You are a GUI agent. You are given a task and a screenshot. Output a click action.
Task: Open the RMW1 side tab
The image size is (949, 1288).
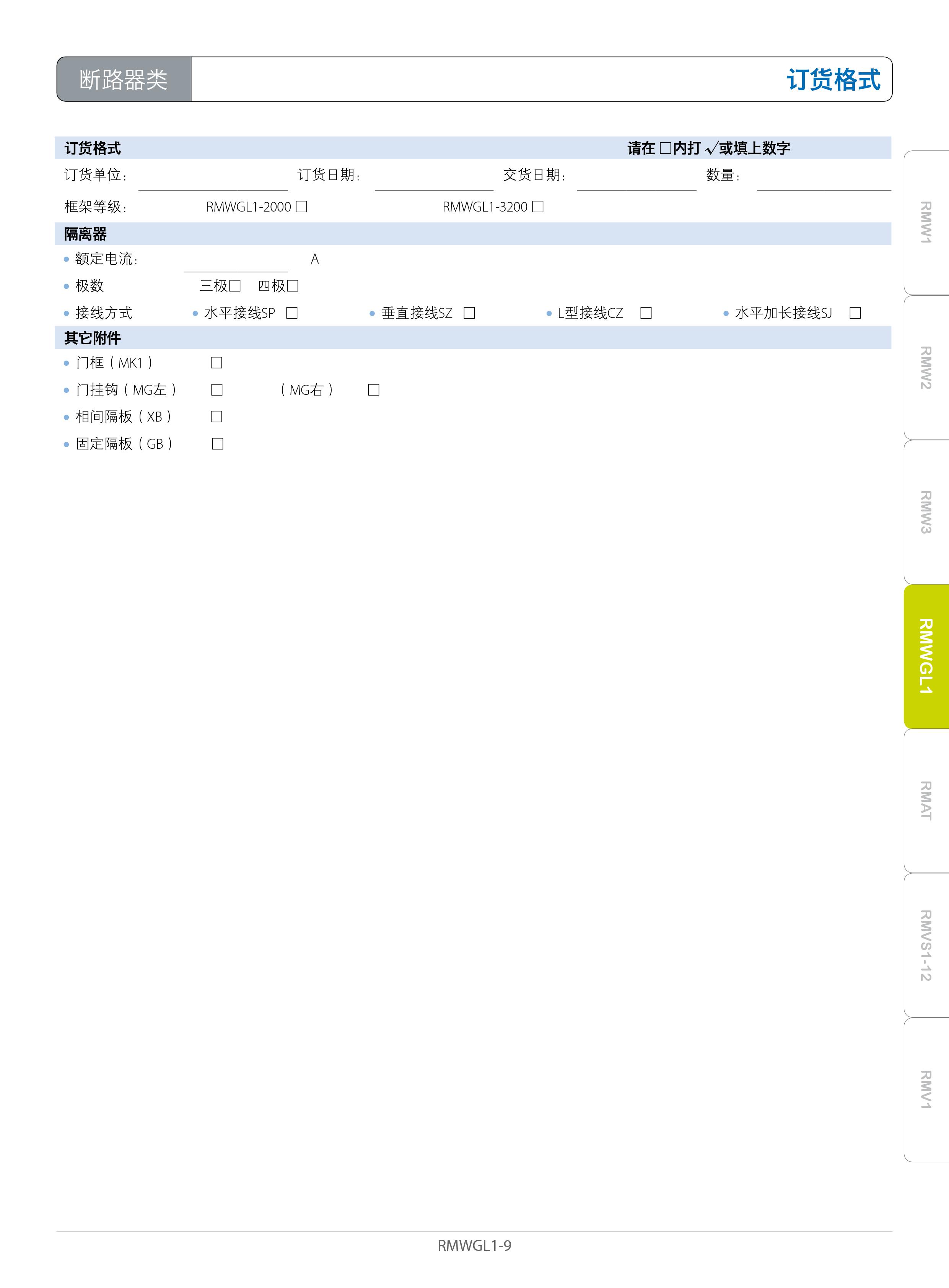point(925,223)
